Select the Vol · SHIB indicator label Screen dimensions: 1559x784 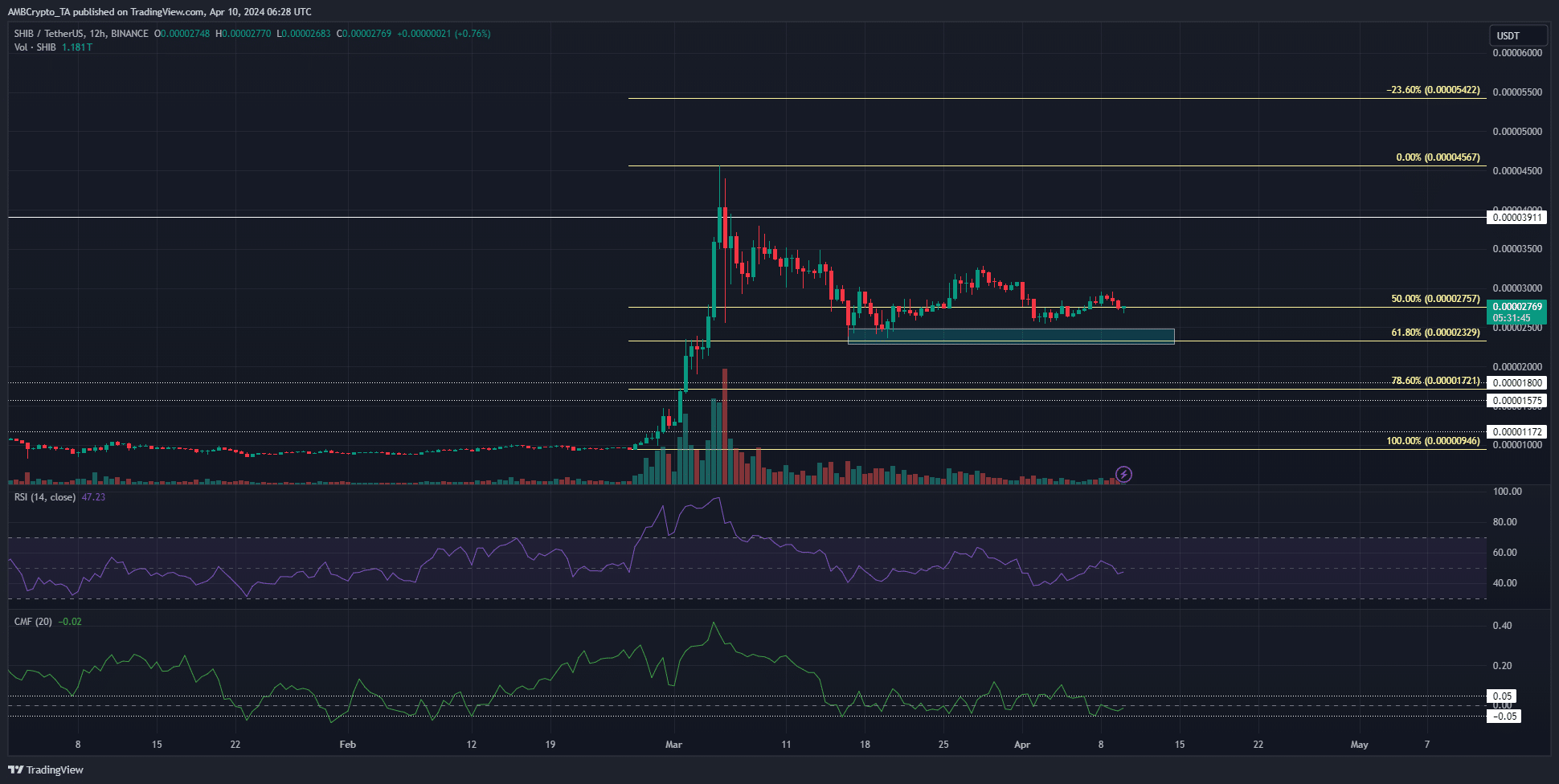35,47
